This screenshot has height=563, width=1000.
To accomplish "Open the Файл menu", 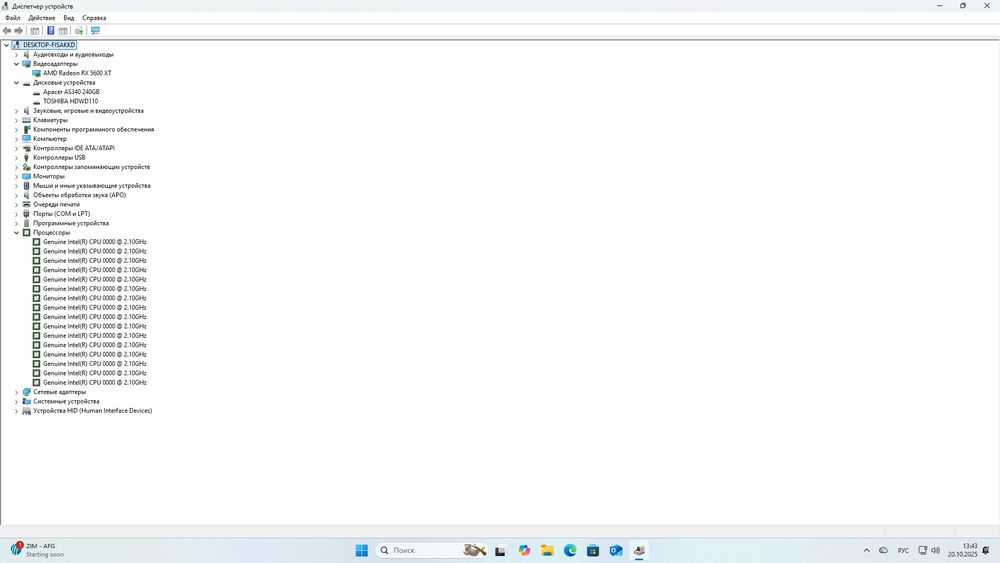I will click(13, 18).
